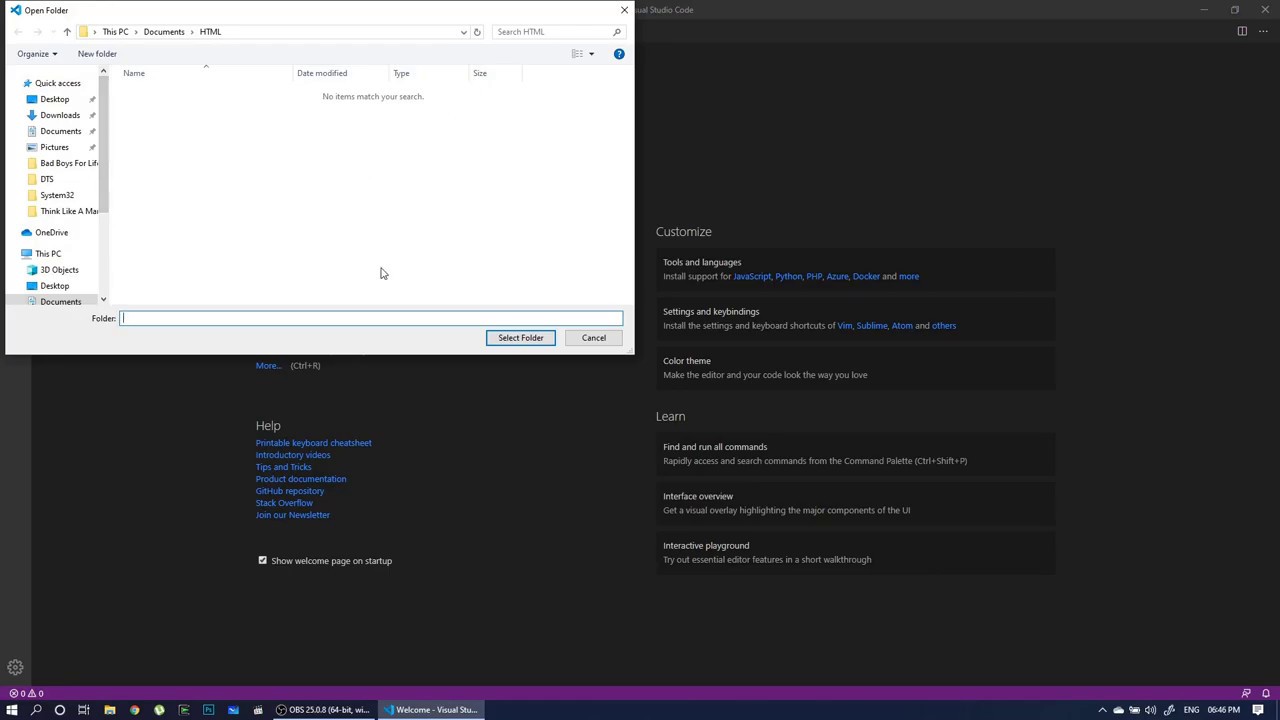Expand breadcrumb arrow after This PC

point(136,32)
